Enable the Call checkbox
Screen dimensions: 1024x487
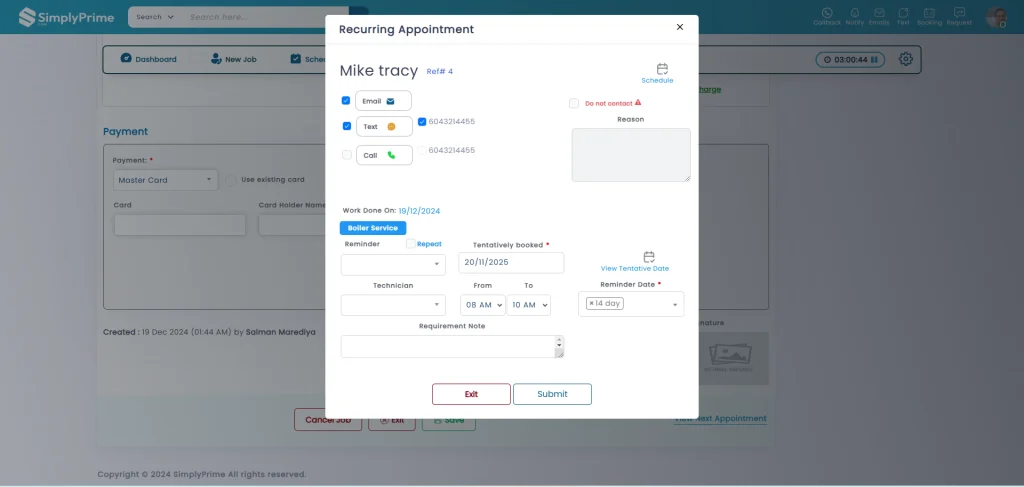pyautogui.click(x=346, y=155)
